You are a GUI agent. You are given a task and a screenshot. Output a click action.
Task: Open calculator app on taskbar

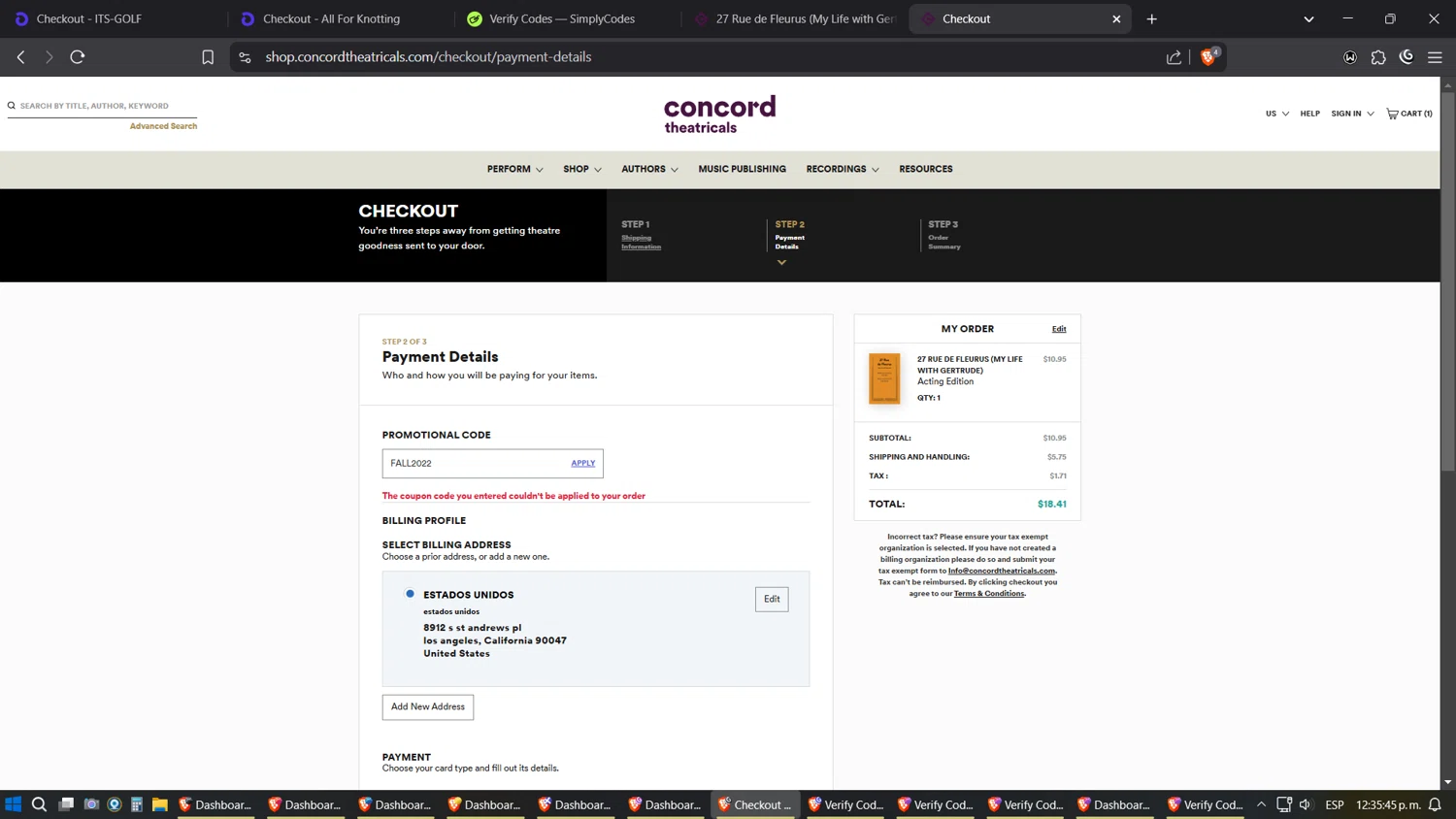137,804
